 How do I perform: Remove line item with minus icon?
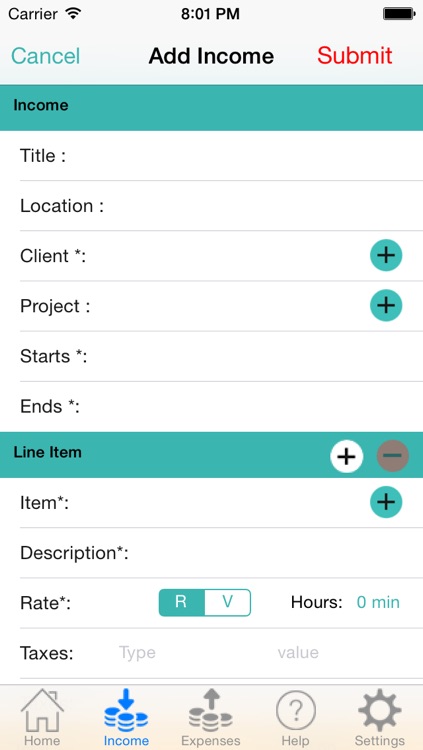(392, 456)
